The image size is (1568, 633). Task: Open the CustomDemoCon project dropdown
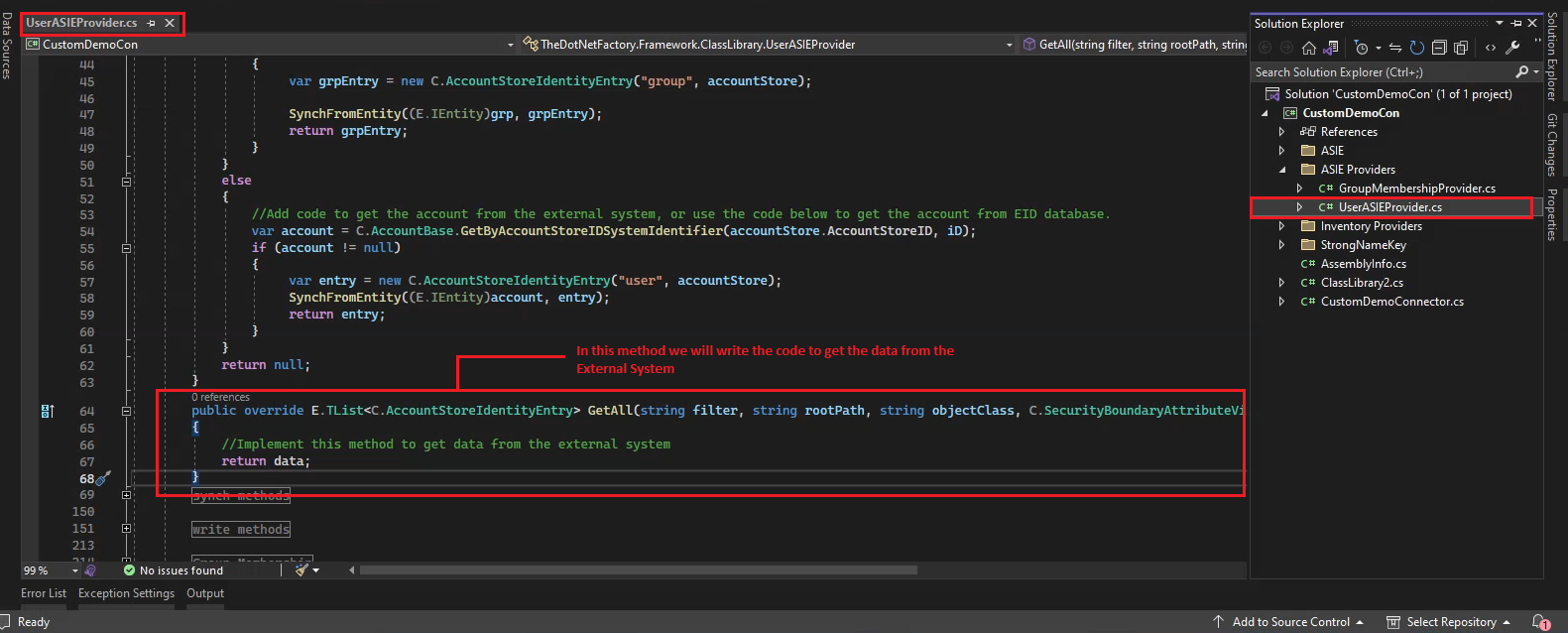[x=510, y=45]
